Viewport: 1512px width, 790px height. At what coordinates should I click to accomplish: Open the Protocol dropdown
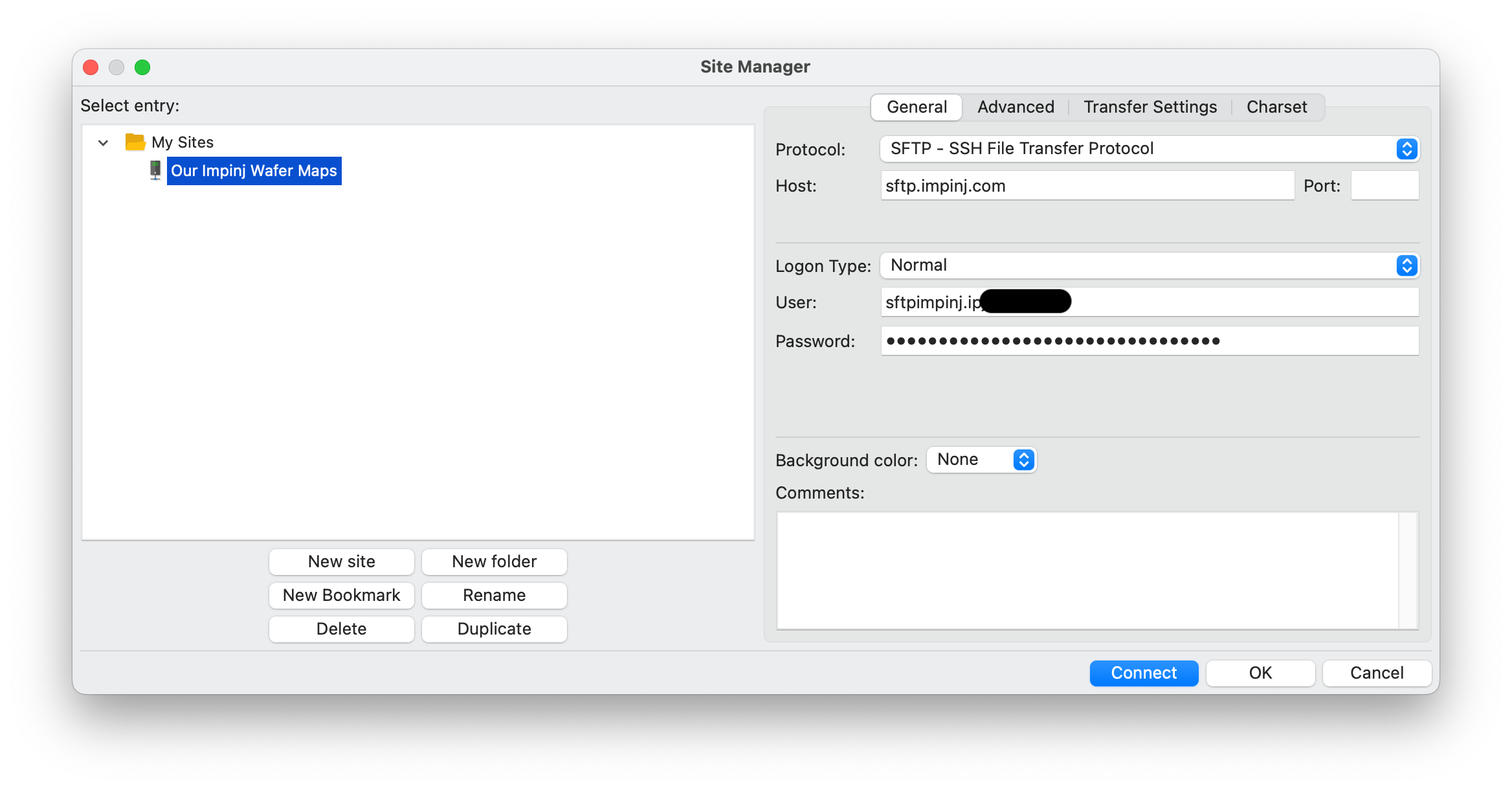pos(1150,149)
